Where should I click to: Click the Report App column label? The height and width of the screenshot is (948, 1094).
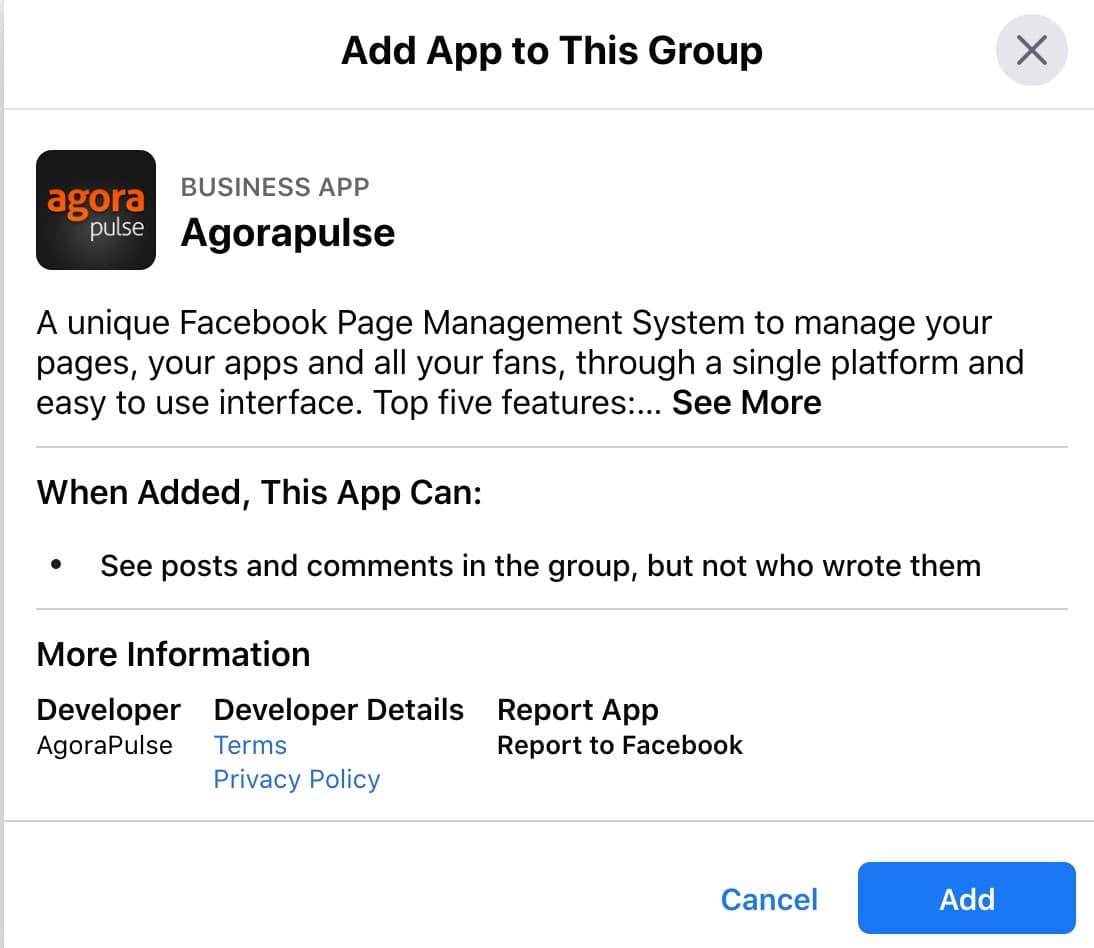tap(577, 710)
